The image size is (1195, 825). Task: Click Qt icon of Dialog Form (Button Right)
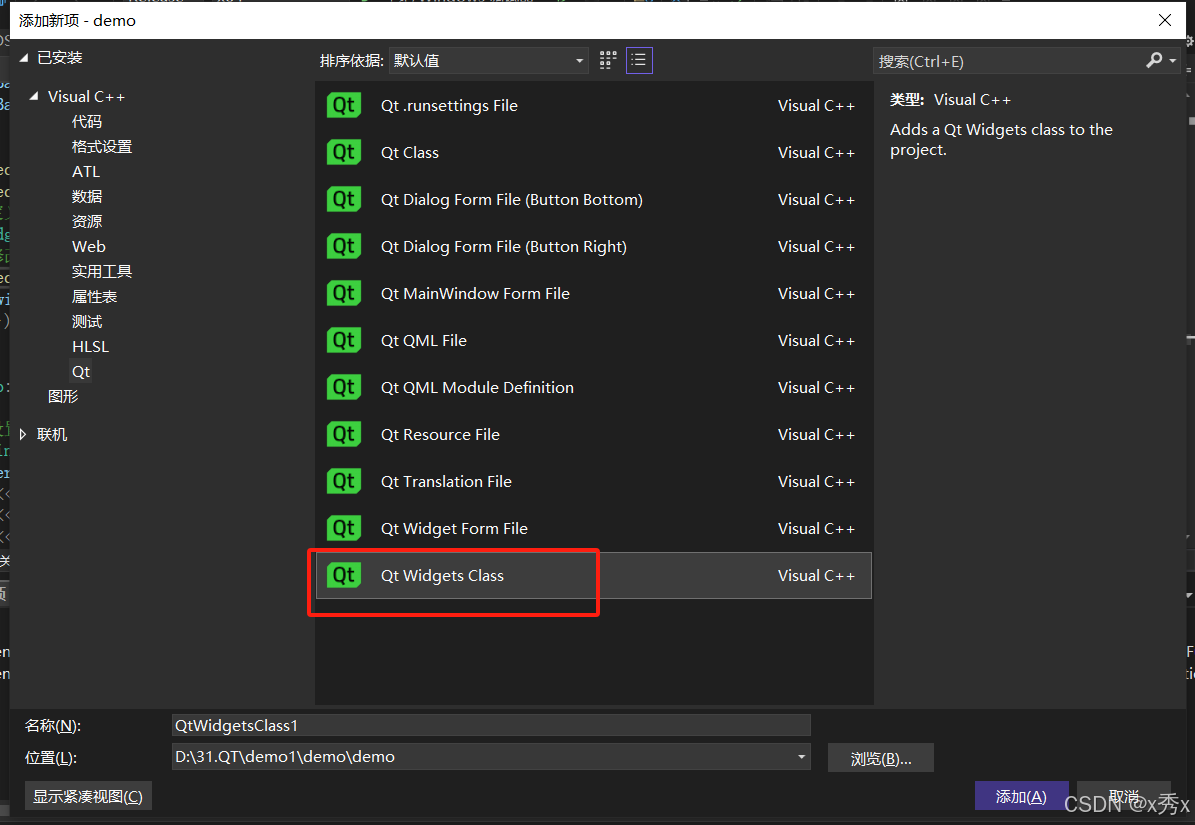(344, 246)
